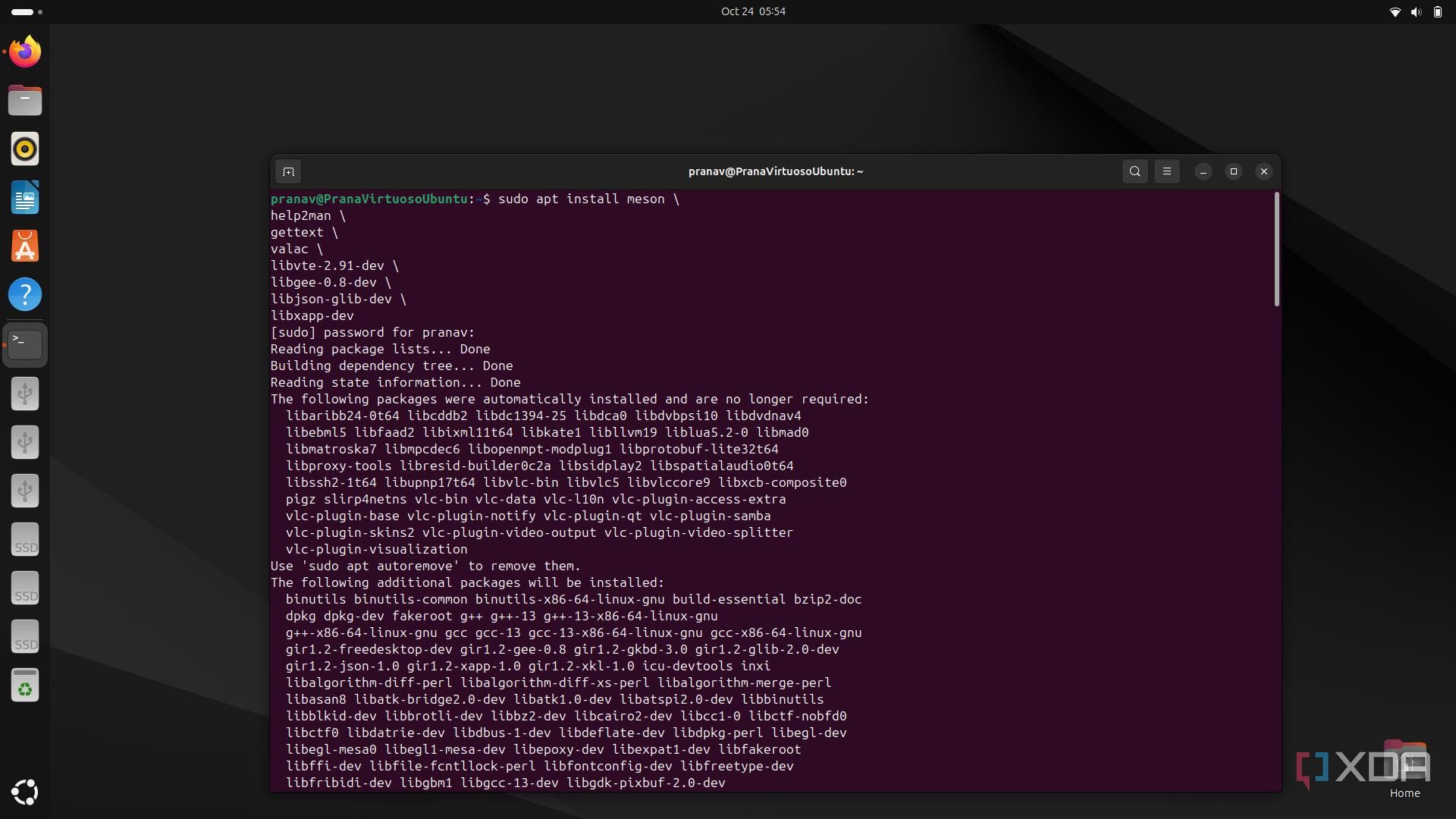Open a new terminal tab
The height and width of the screenshot is (819, 1456).
(x=288, y=171)
